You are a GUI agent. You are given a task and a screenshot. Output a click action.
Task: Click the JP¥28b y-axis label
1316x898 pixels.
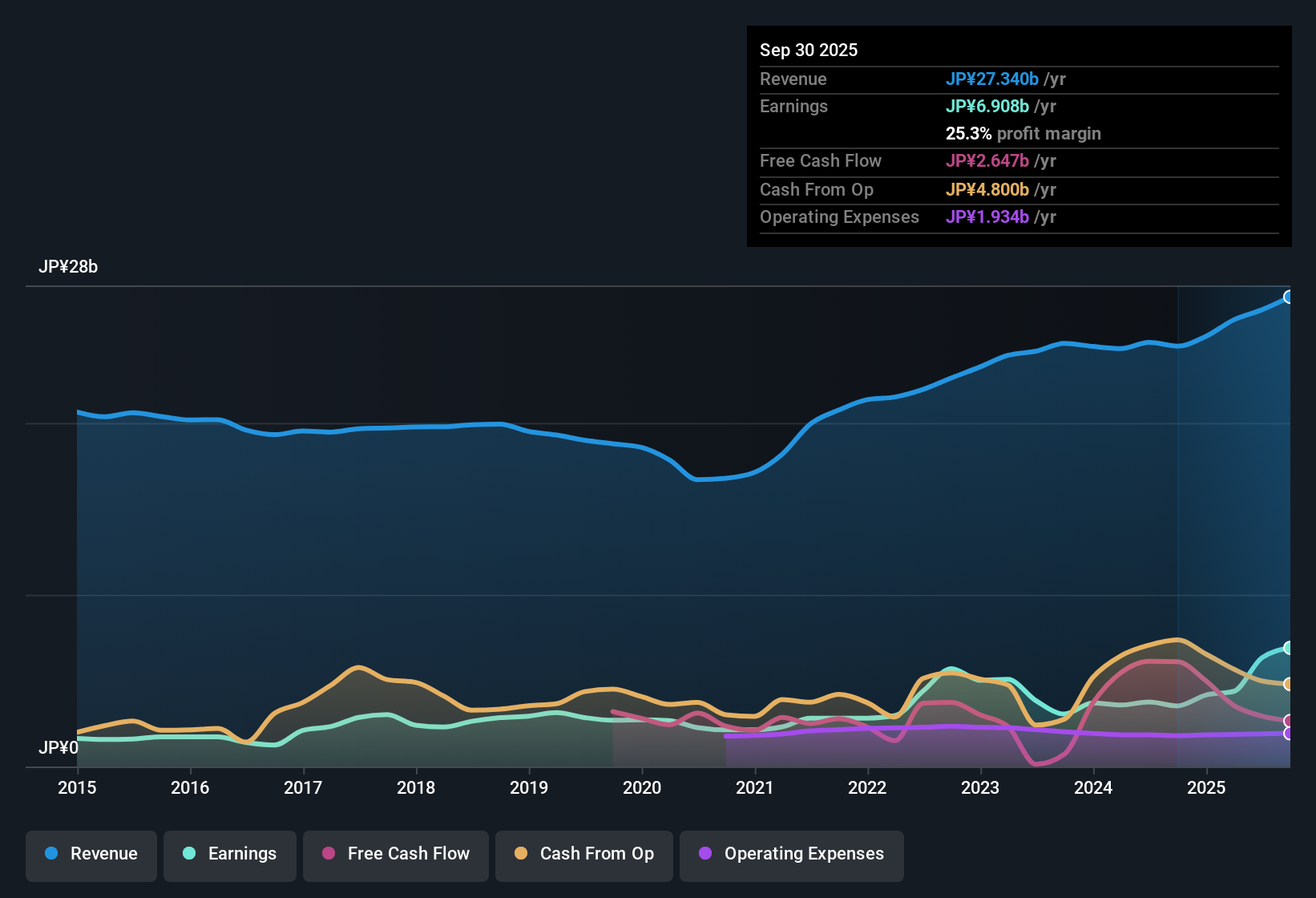(69, 266)
